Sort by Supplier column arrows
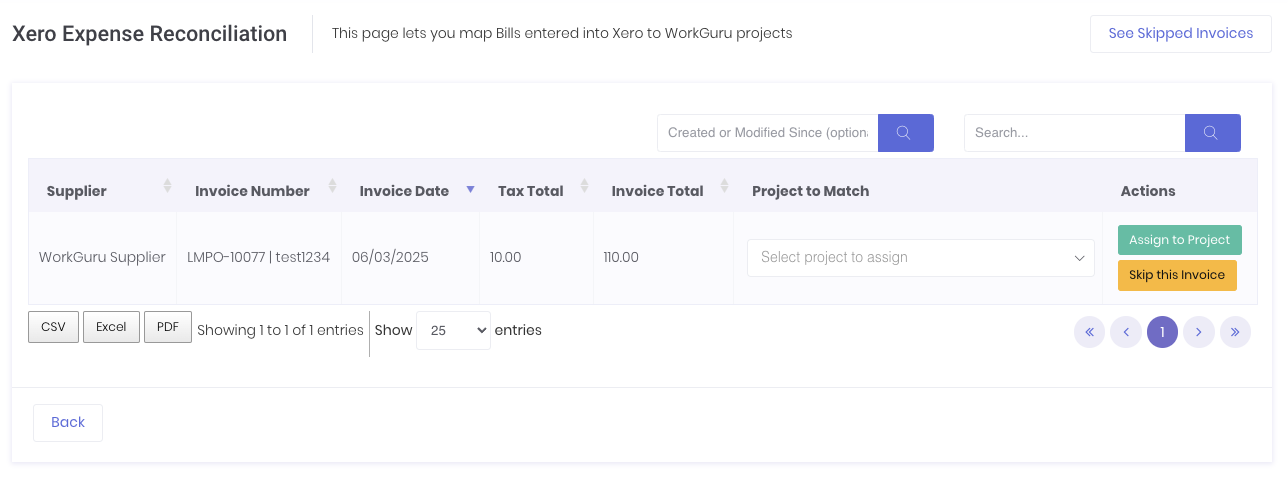1288x478 pixels. (x=167, y=187)
